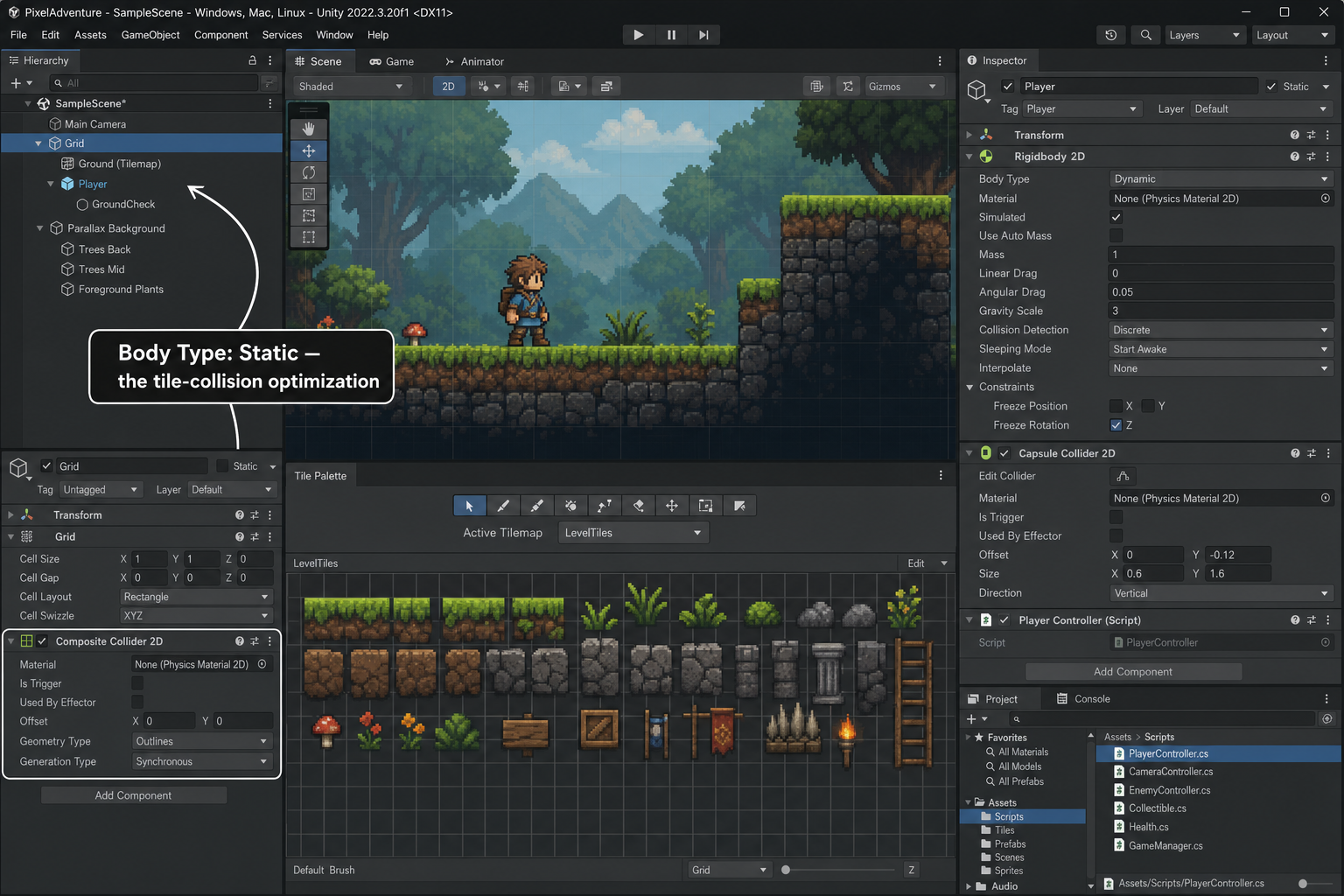Enable Capsule Collider Is Trigger checkbox

pos(1116,517)
